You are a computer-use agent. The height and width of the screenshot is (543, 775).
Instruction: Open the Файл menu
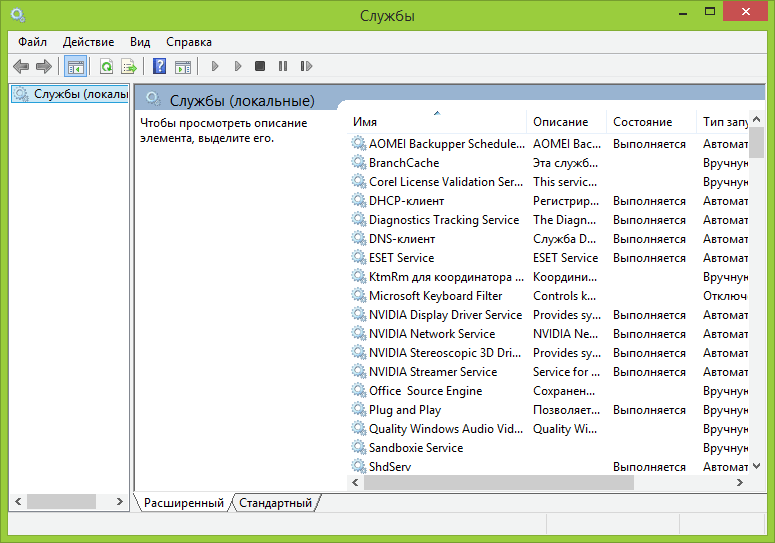32,42
